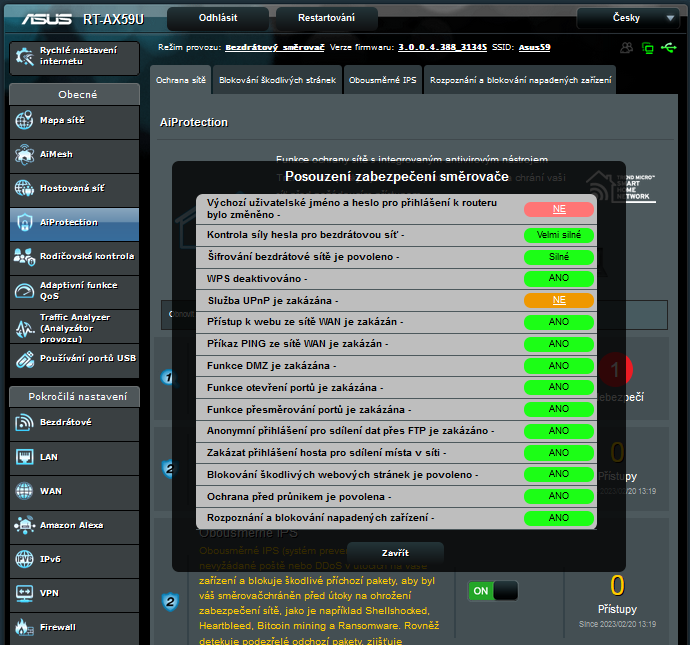
Task: Click the Mapa sítě sidebar icon
Action: 25,121
